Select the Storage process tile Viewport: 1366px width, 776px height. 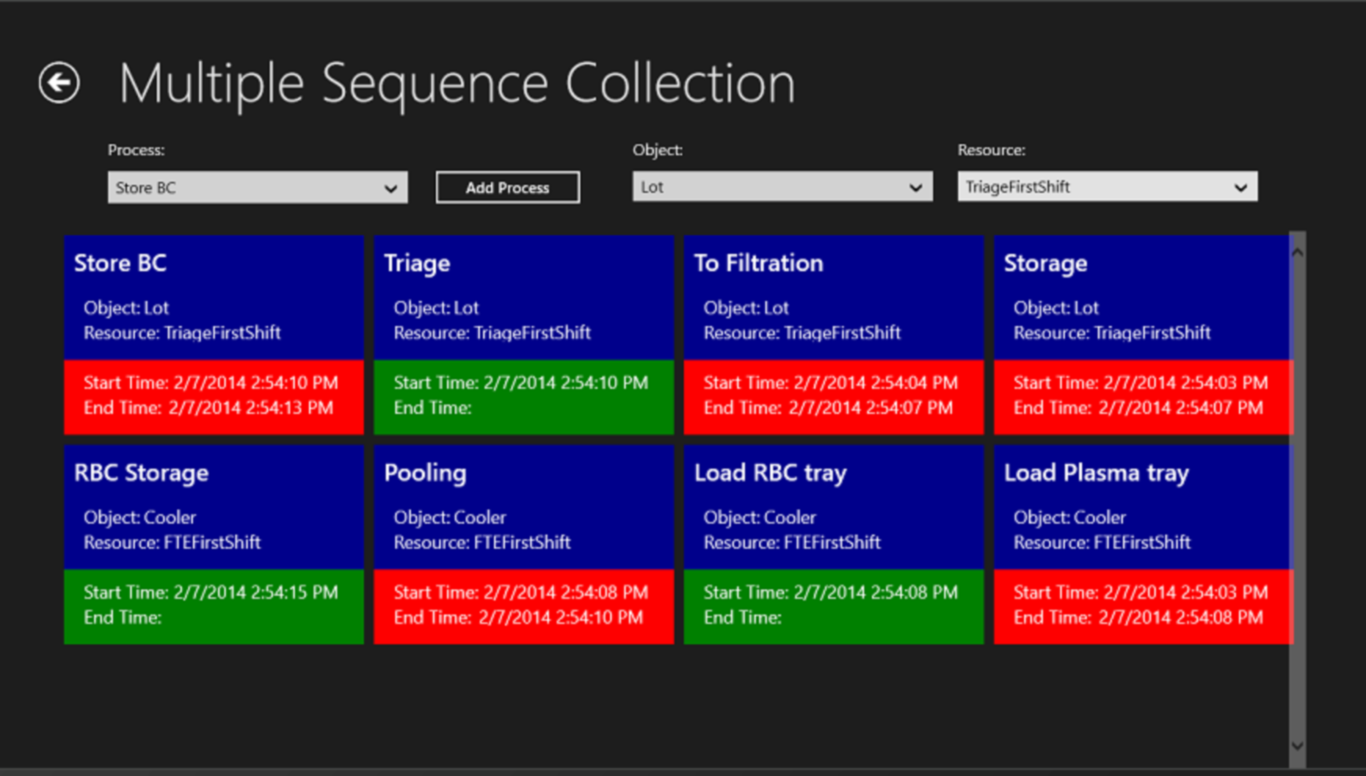(1142, 297)
